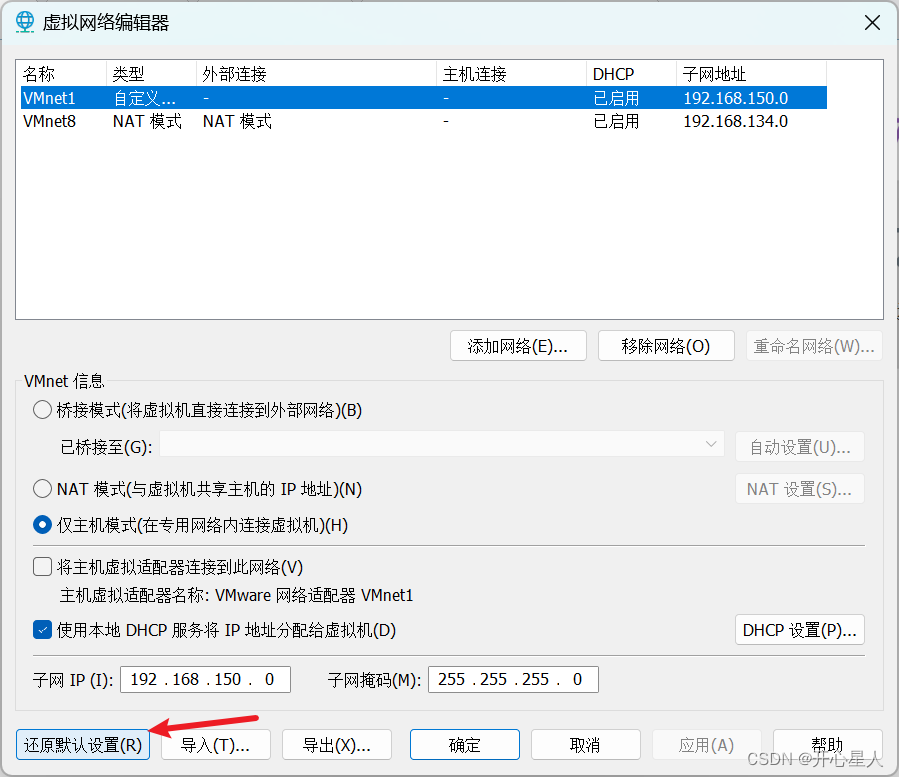Click the DHCP column header
The height and width of the screenshot is (777, 899).
coord(631,74)
